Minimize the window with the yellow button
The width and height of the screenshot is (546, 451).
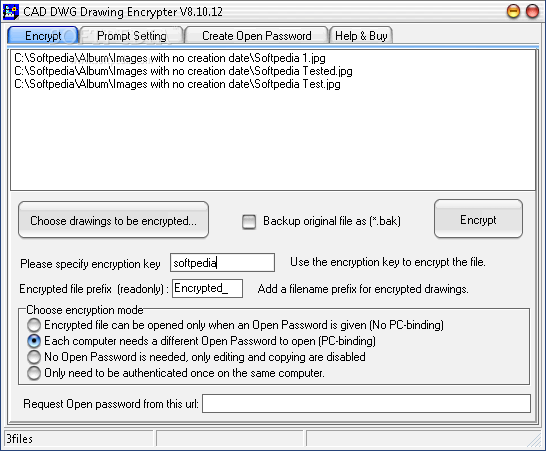click(x=513, y=11)
